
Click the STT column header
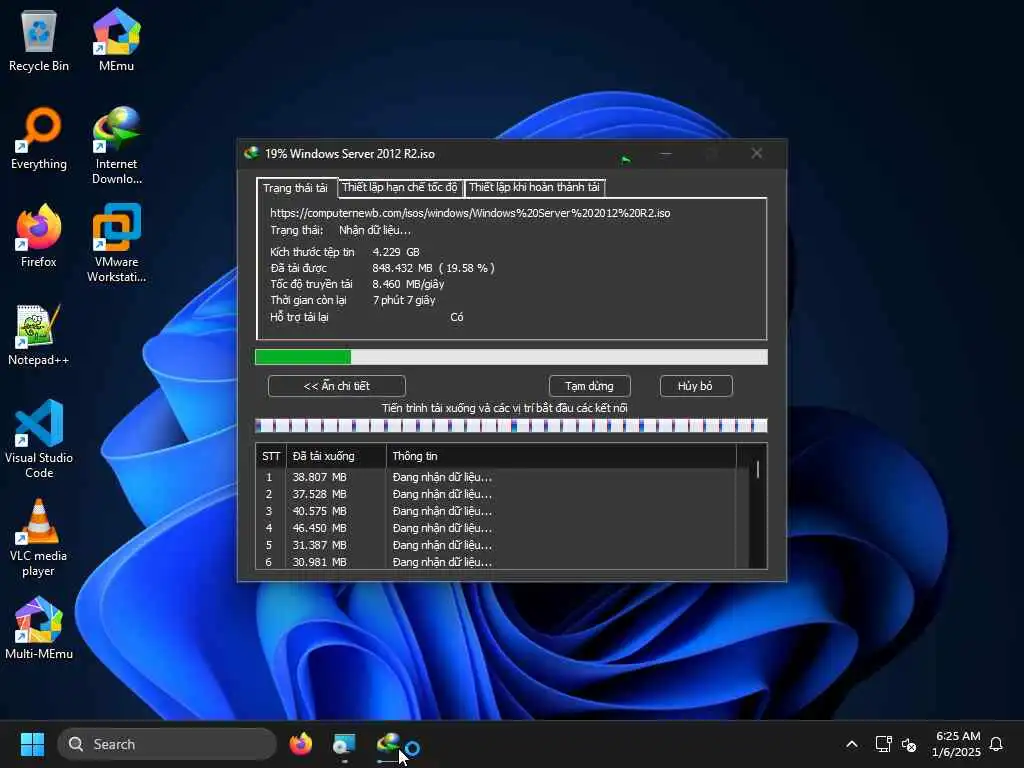click(x=271, y=456)
